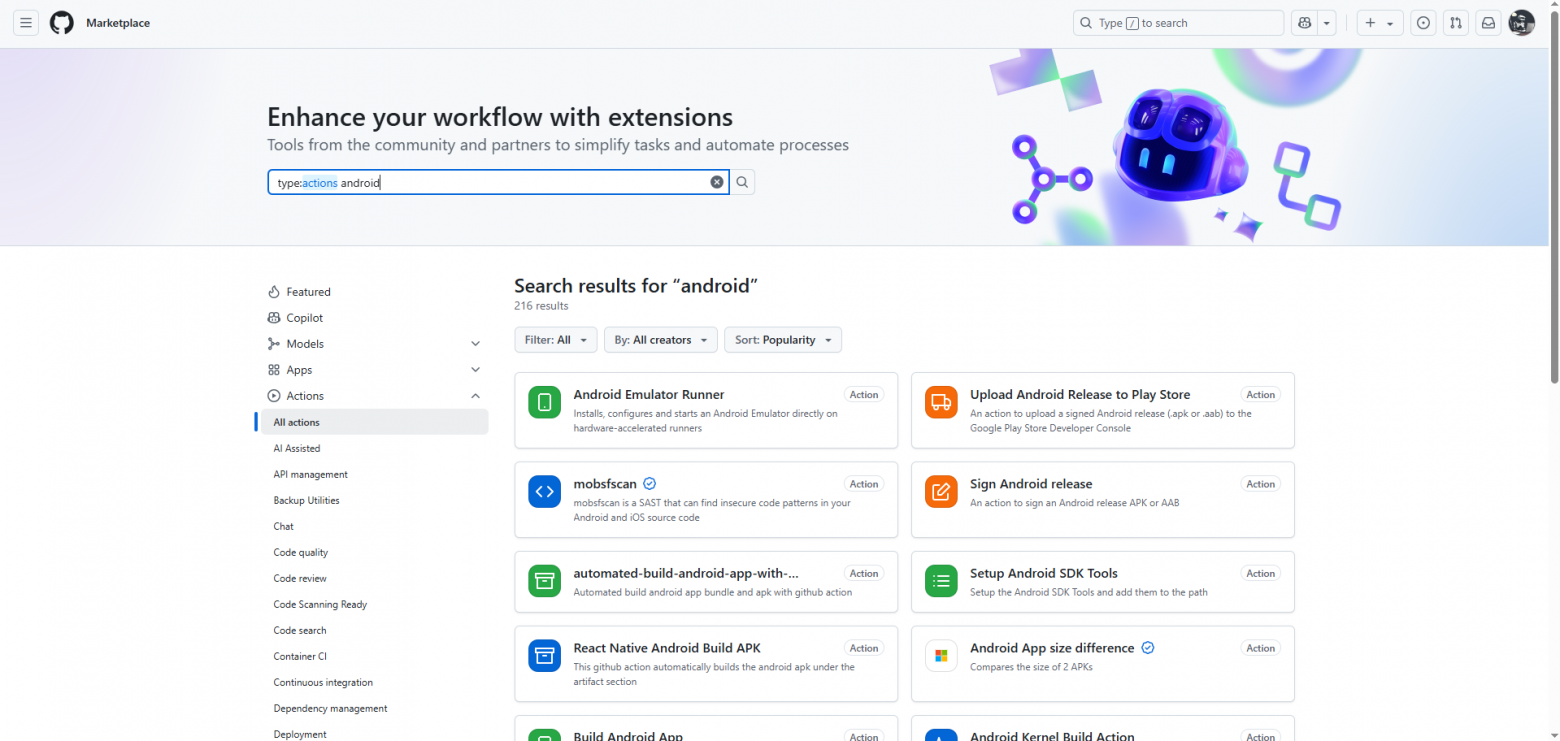Click the hamburger menu icon top left
The height and width of the screenshot is (741, 1560).
(x=25, y=22)
